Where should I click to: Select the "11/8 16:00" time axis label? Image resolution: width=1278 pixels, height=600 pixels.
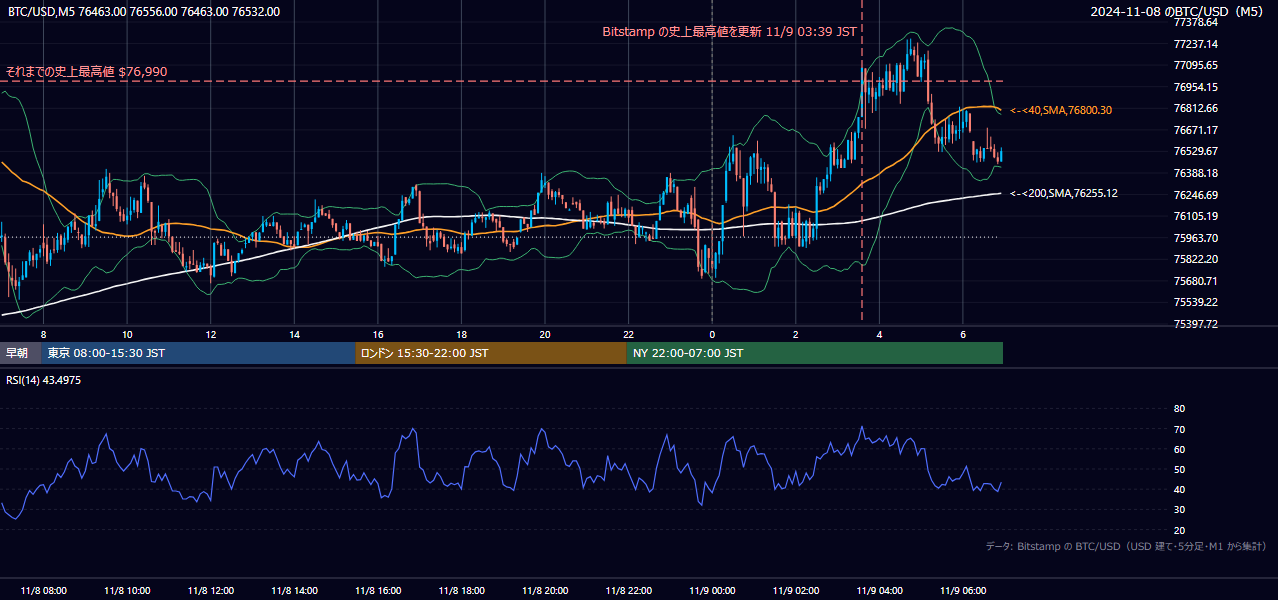(x=378, y=591)
